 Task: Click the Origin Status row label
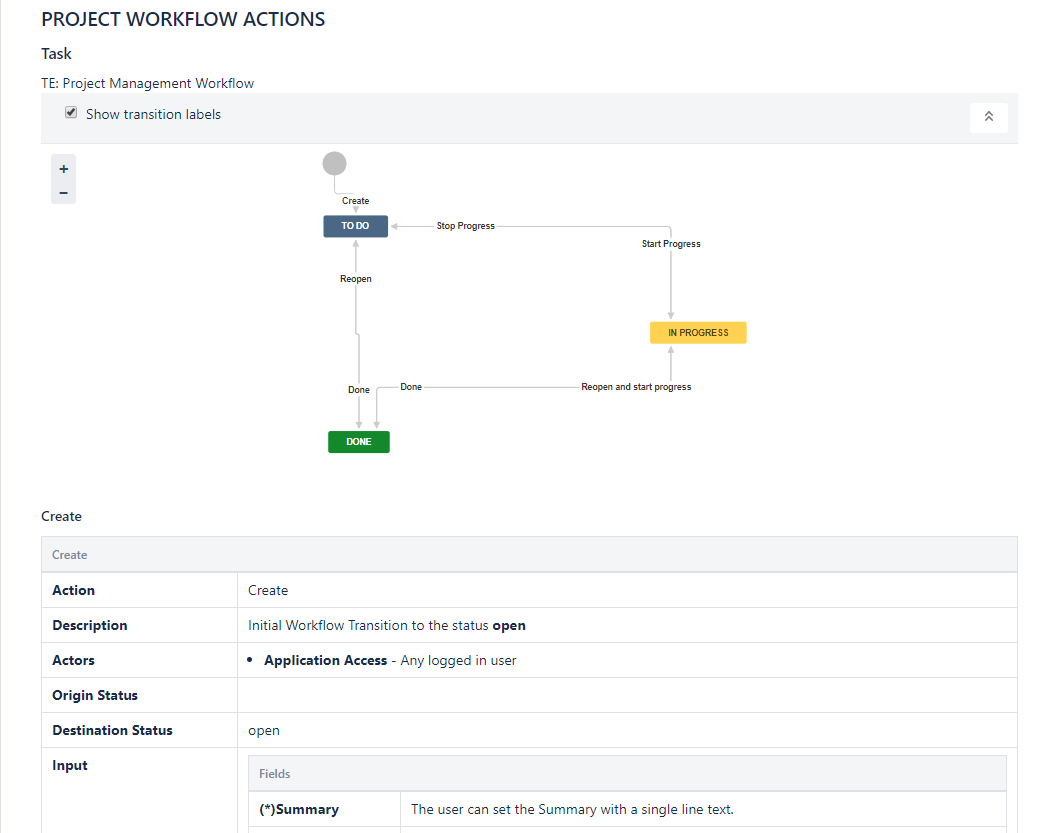point(95,695)
